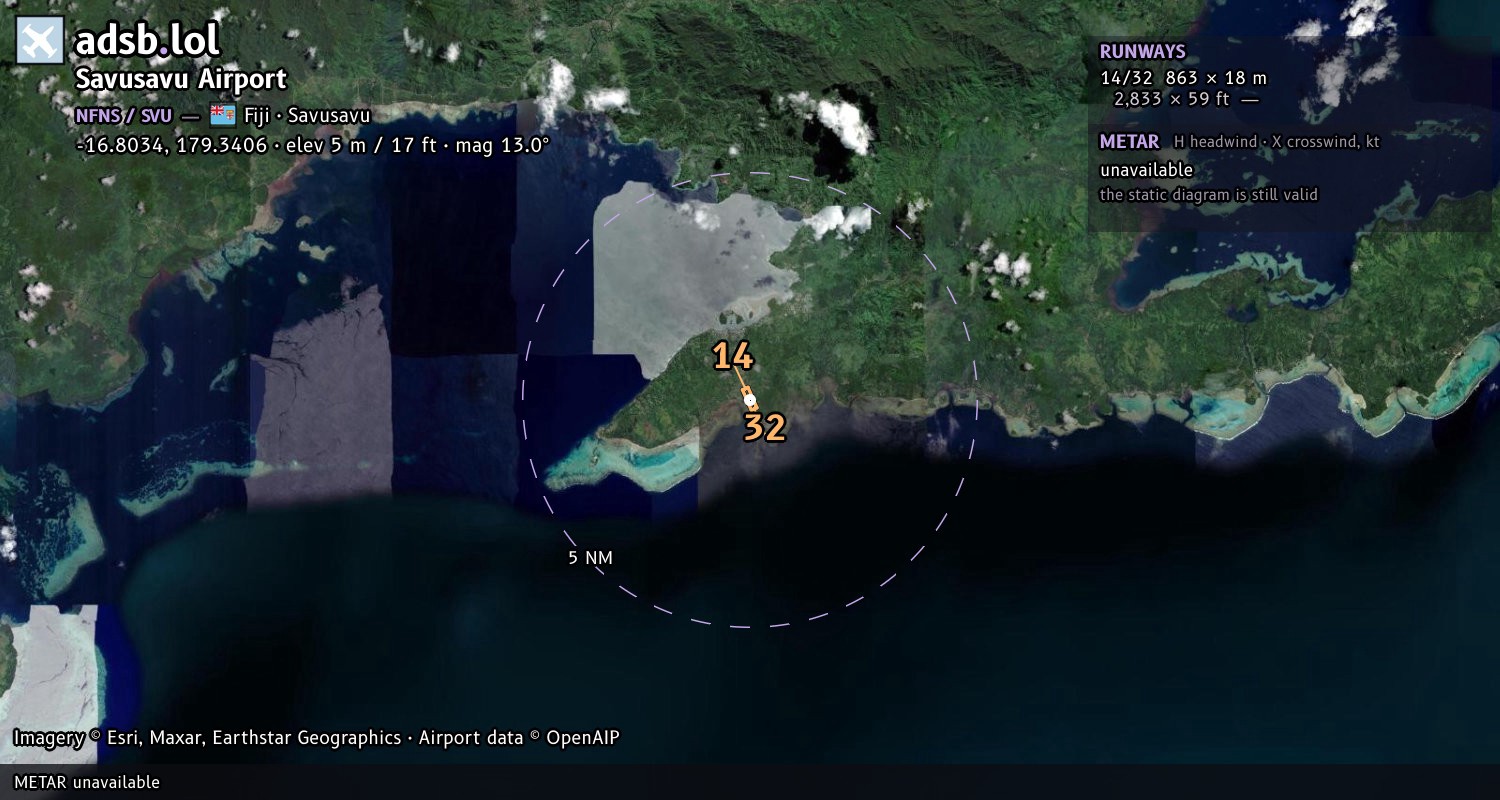Click the 'METAR unavailable' status bar text
The width and height of the screenshot is (1500, 800).
click(x=86, y=782)
